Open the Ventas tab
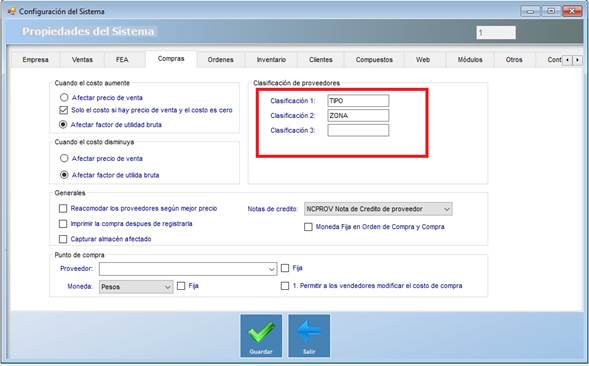The width and height of the screenshot is (589, 366). pos(82,60)
